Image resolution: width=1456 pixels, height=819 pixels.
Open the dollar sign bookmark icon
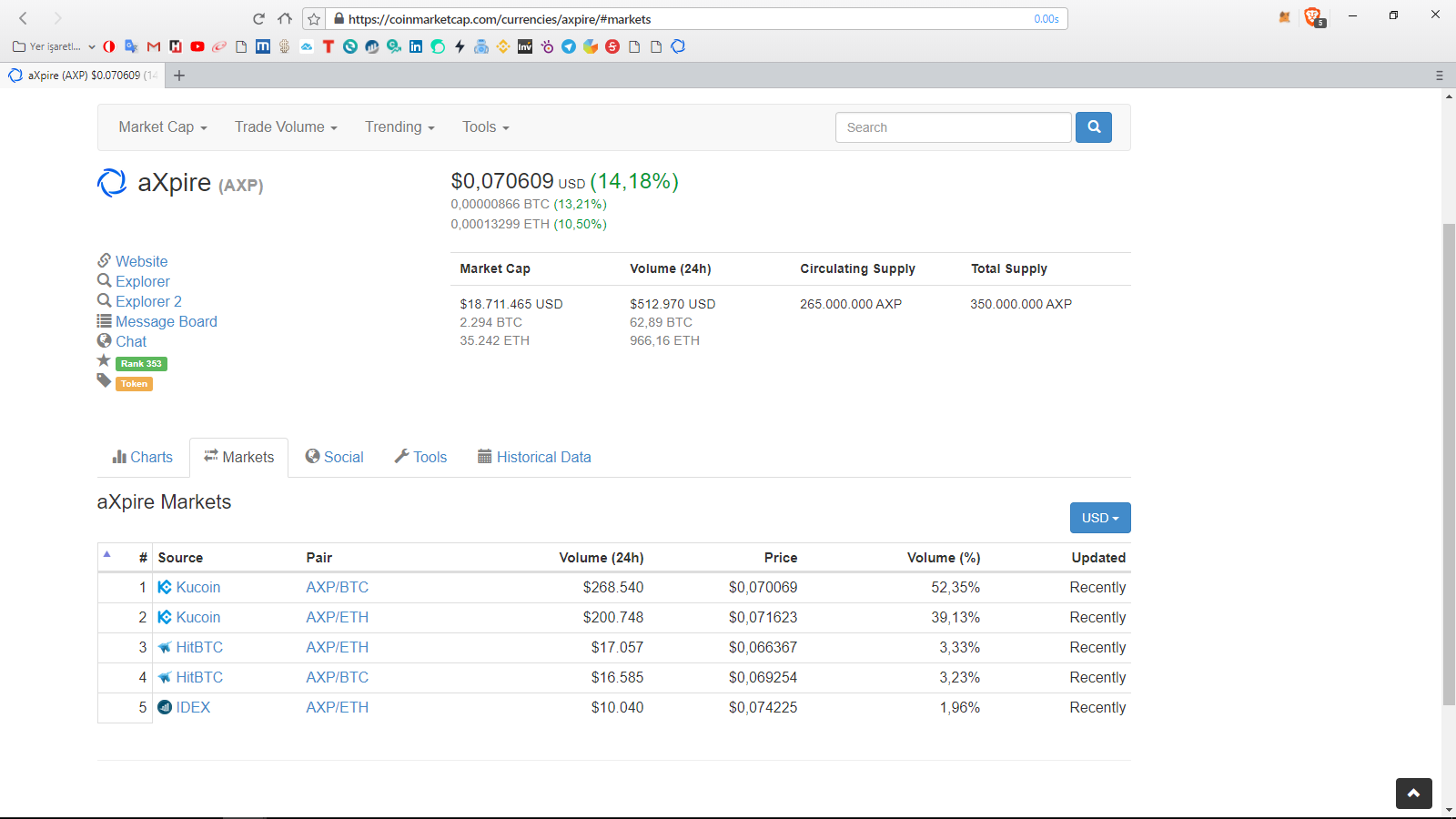[285, 46]
